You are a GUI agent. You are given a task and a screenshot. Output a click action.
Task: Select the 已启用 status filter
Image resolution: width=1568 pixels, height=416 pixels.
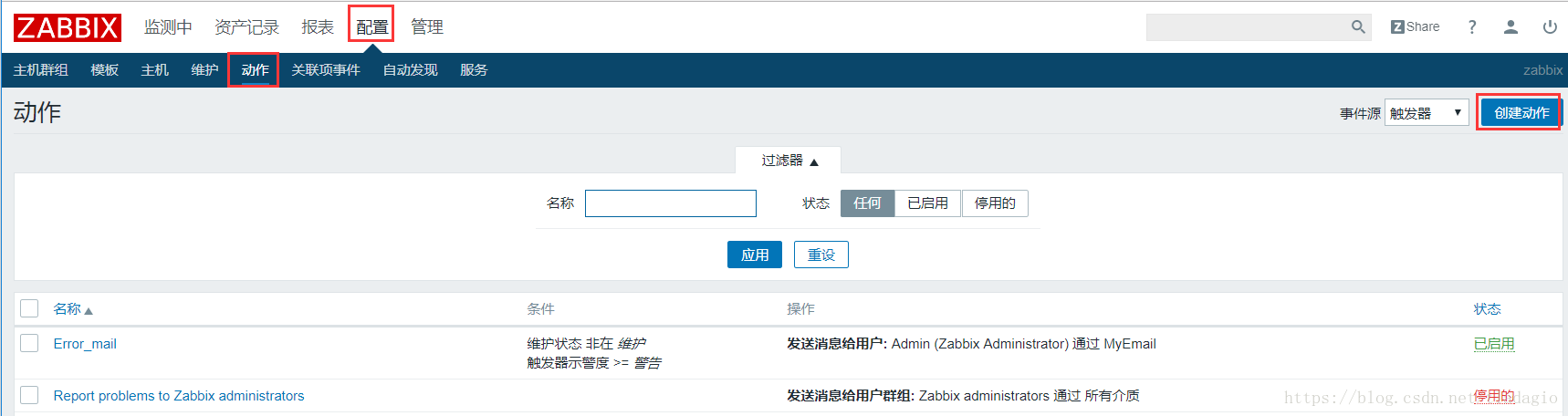point(927,203)
